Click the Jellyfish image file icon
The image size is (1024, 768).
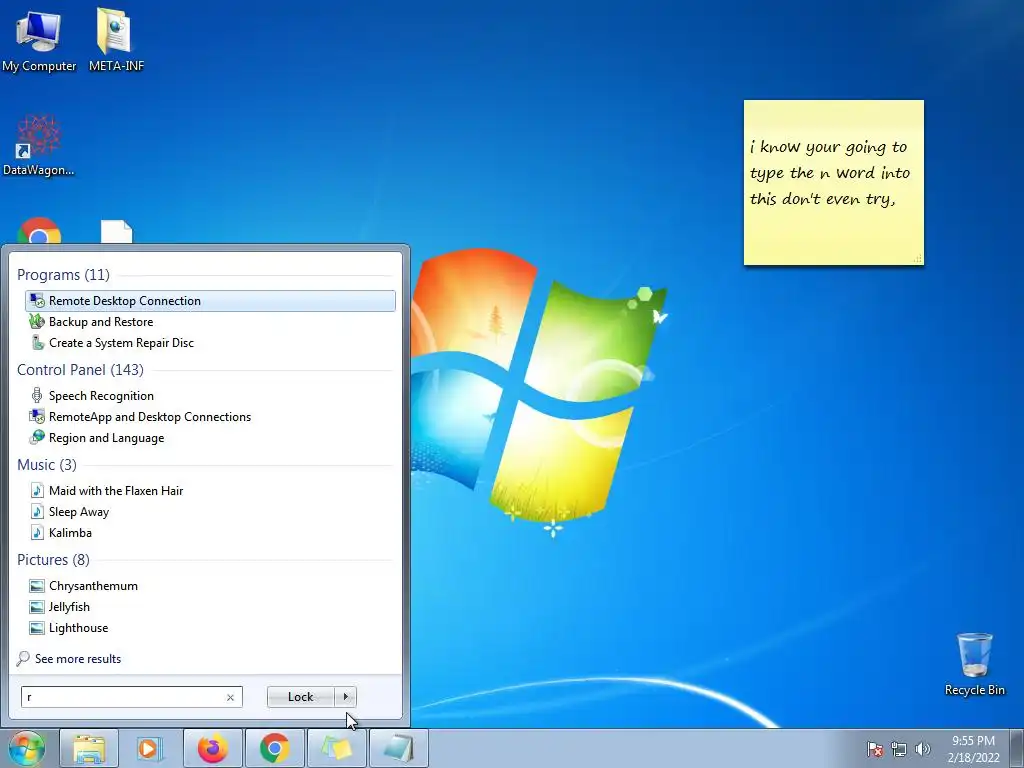point(37,607)
